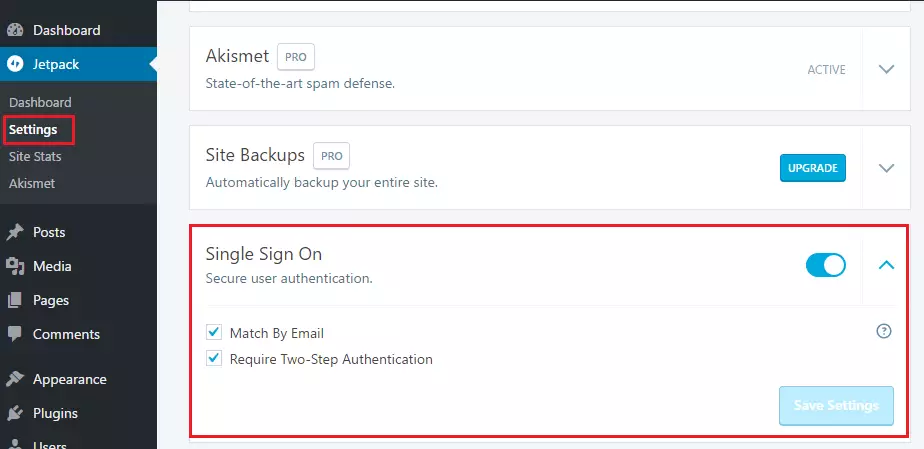Open Jetpack Settings submenu item
The width and height of the screenshot is (924, 449).
coord(33,130)
